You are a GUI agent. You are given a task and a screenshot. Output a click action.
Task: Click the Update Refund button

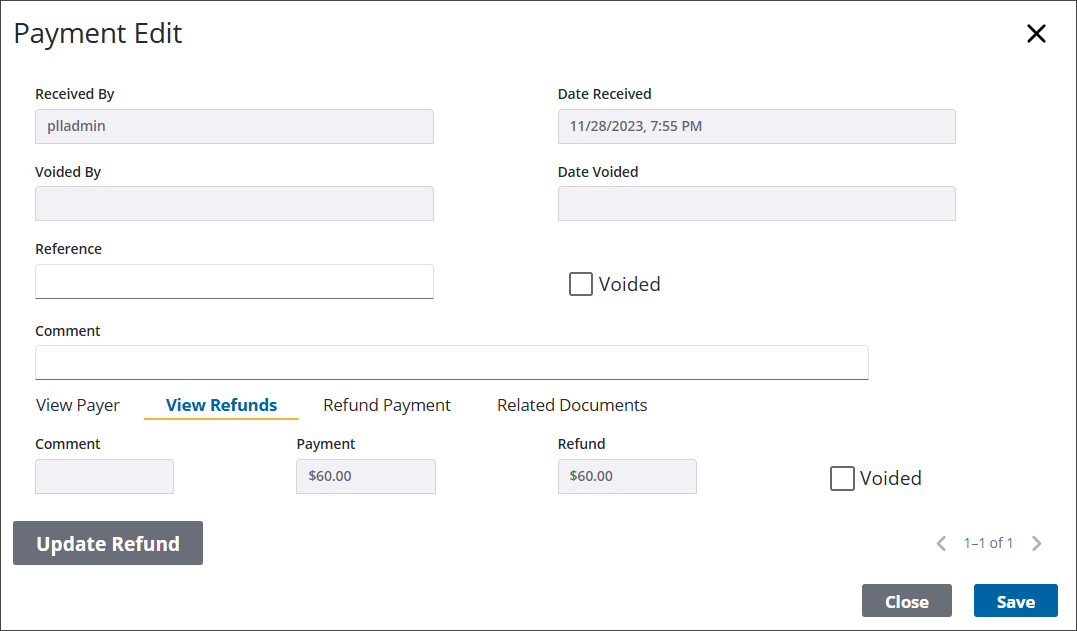[x=108, y=543]
